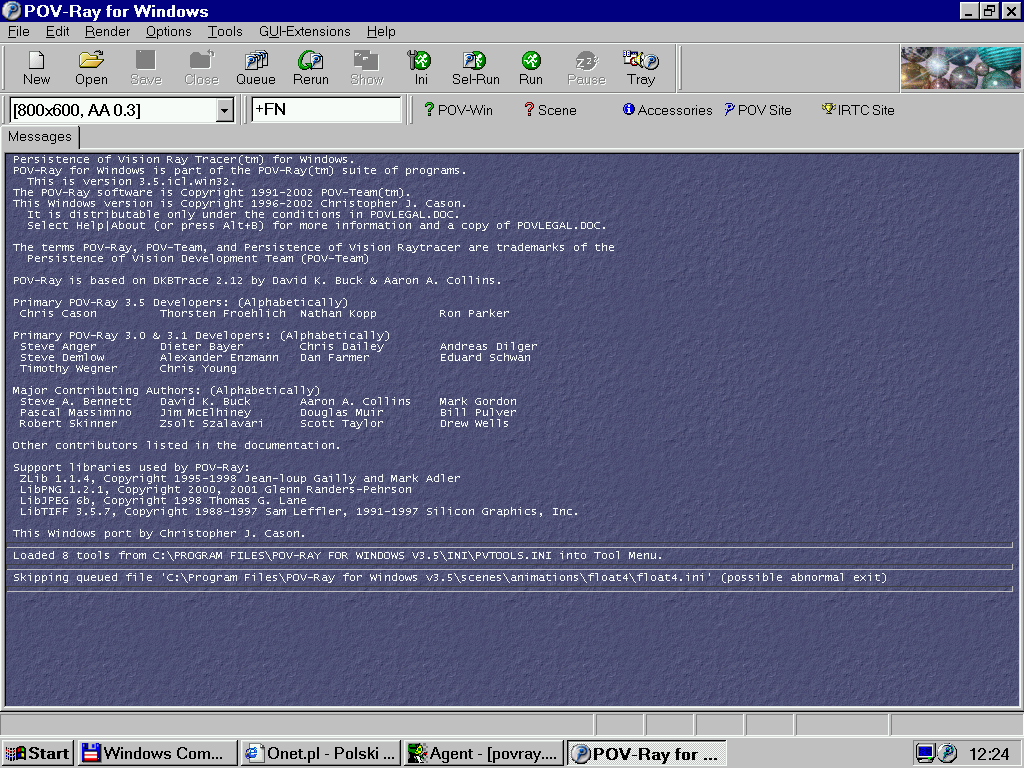Open the Scene help link
Image resolution: width=1024 pixels, height=768 pixels.
(x=550, y=110)
